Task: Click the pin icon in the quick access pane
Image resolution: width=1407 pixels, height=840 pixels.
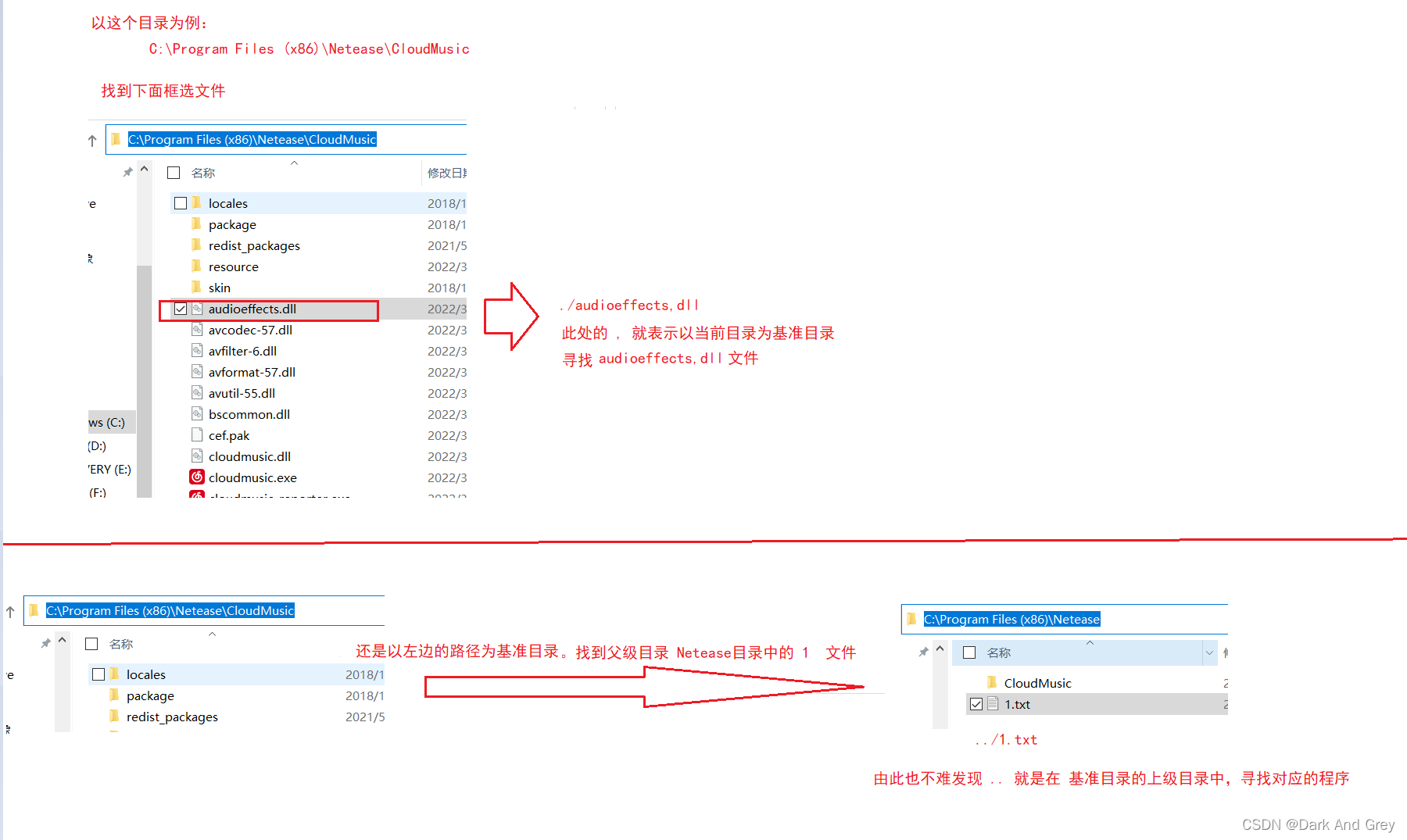Action: click(x=127, y=172)
